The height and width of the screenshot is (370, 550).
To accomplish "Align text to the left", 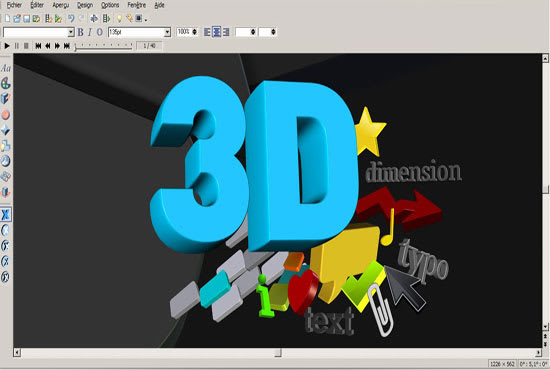I will click(207, 32).
